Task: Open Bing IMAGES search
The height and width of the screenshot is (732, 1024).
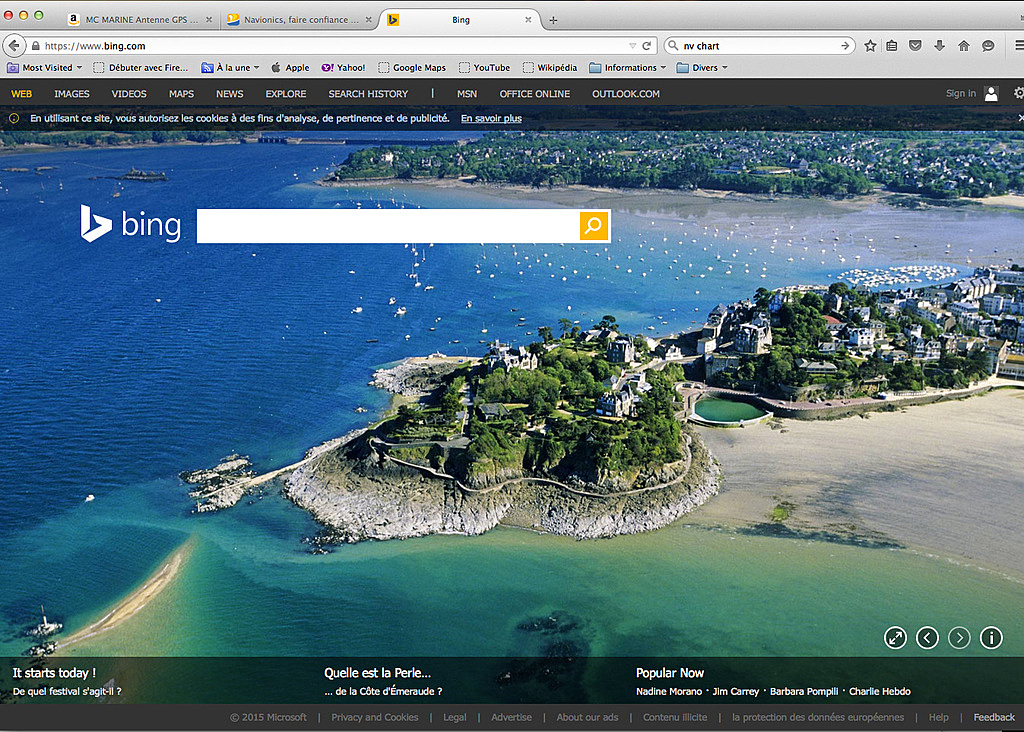Action: click(x=72, y=94)
